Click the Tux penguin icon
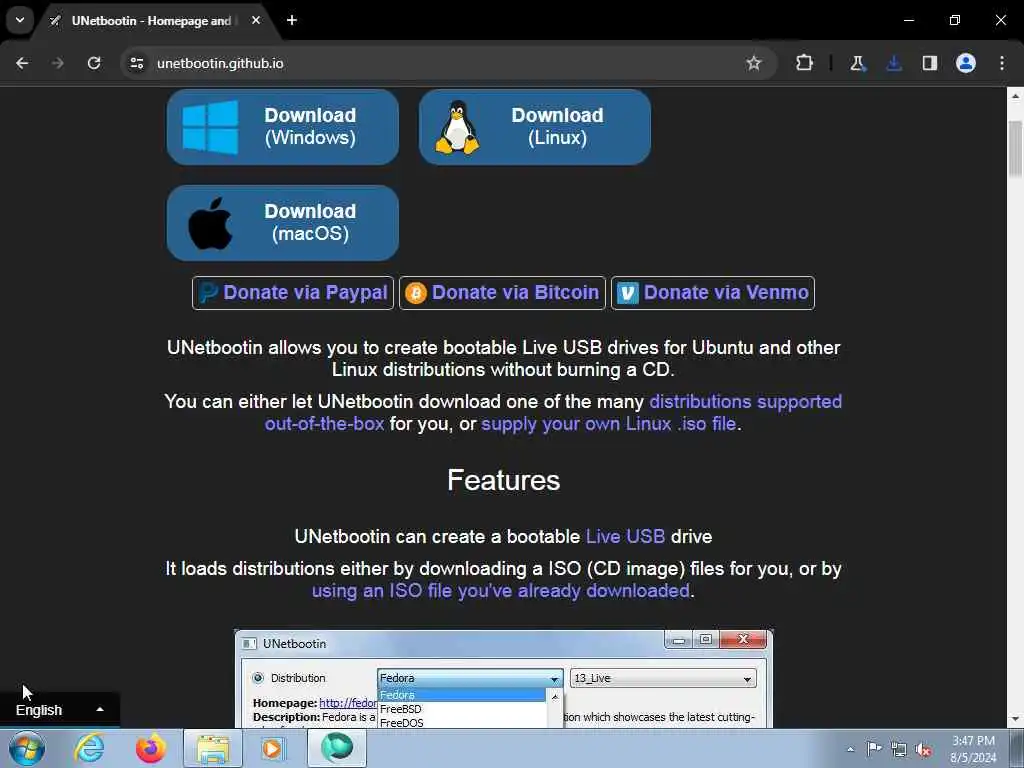Image resolution: width=1024 pixels, height=768 pixels. pyautogui.click(x=458, y=127)
